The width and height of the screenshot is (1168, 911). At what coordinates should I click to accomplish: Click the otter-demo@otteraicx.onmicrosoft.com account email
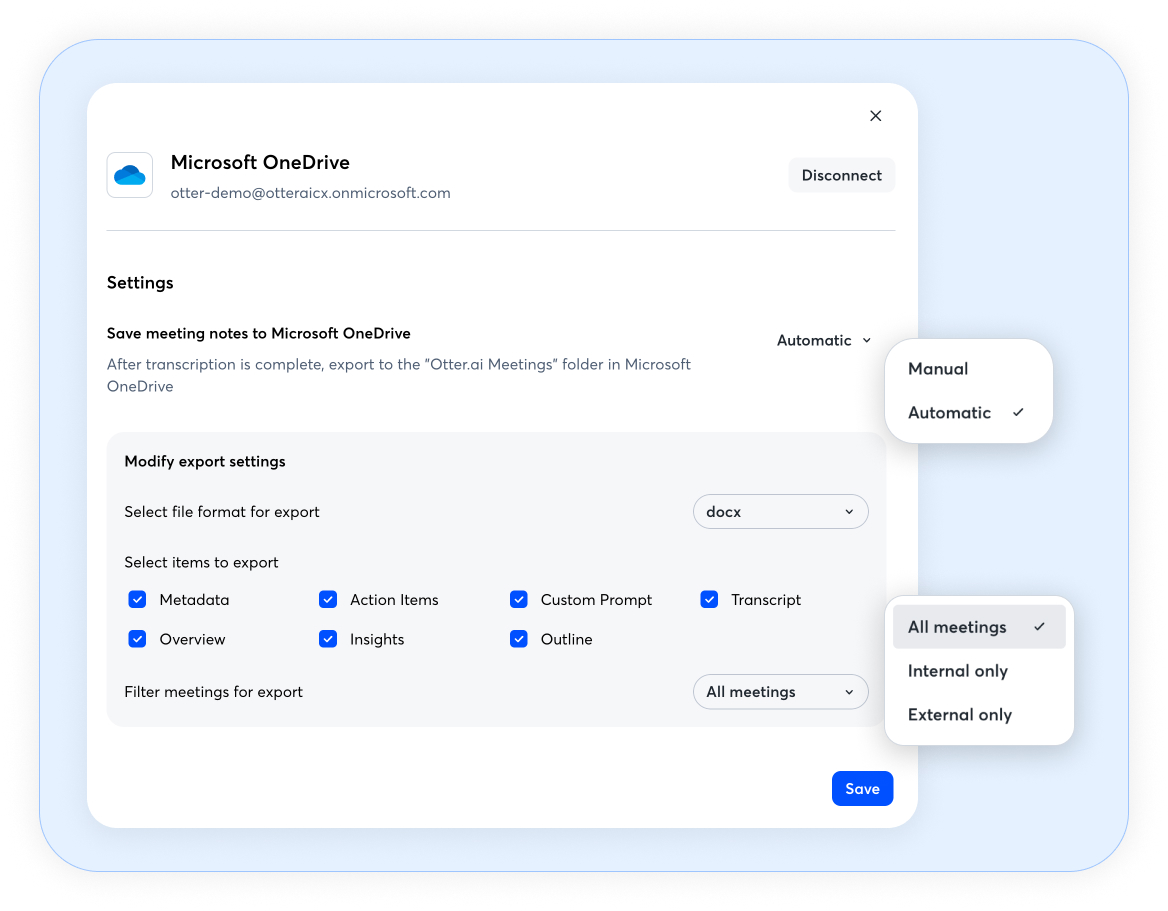[x=310, y=193]
